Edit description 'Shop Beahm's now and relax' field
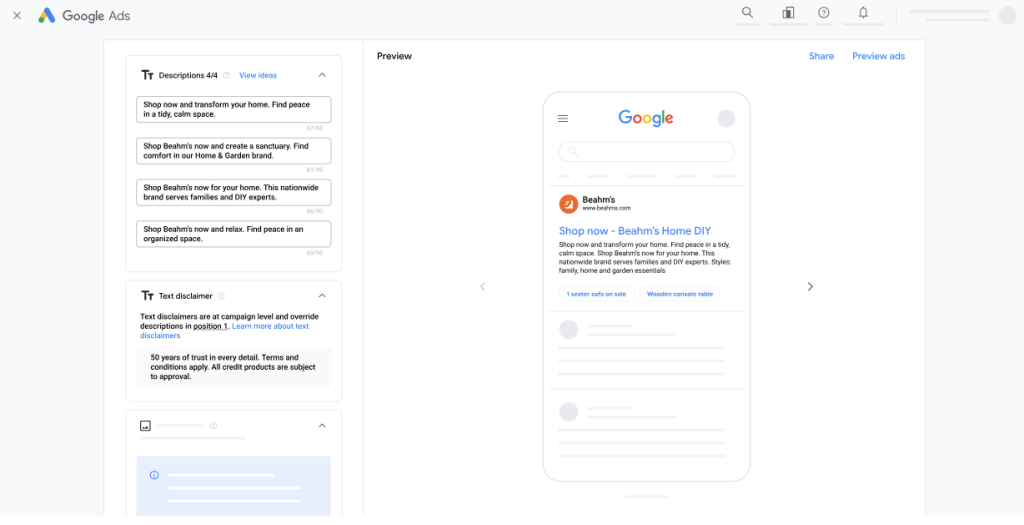The image size is (1024, 525). 234,234
